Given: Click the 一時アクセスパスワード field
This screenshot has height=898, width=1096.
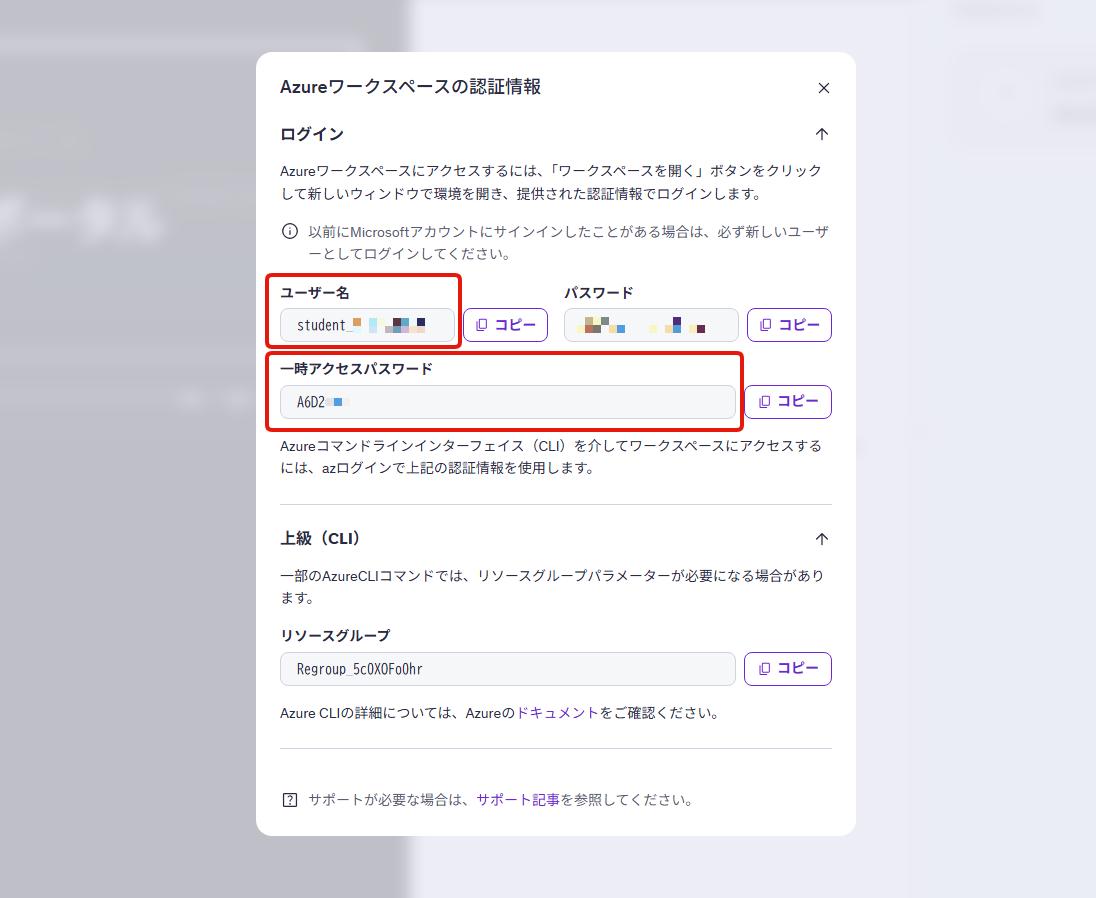Looking at the screenshot, I should click(507, 402).
